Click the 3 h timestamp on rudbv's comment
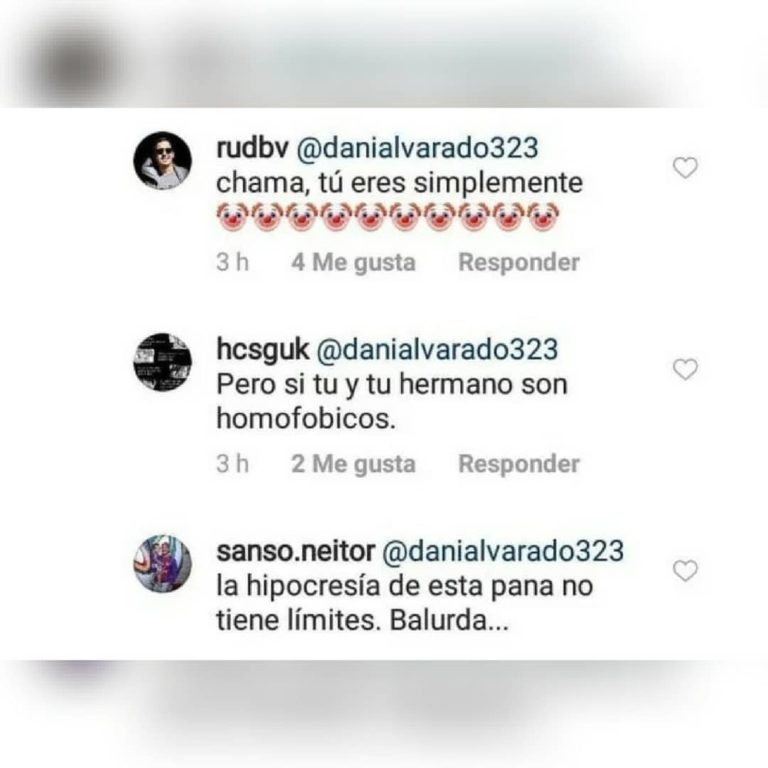This screenshot has width=768, height=768. tap(233, 262)
